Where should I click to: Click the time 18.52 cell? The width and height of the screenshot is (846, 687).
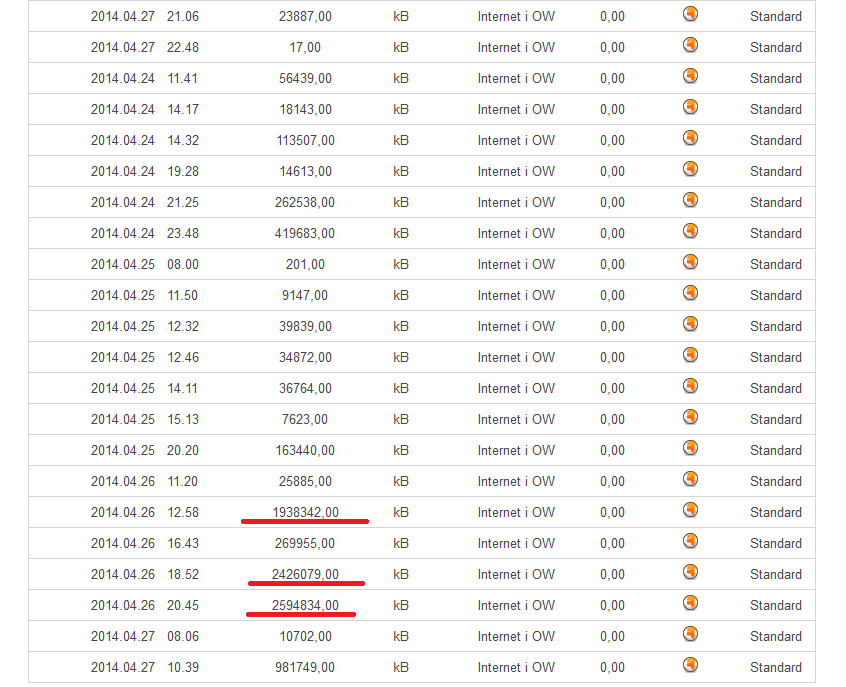point(183,575)
